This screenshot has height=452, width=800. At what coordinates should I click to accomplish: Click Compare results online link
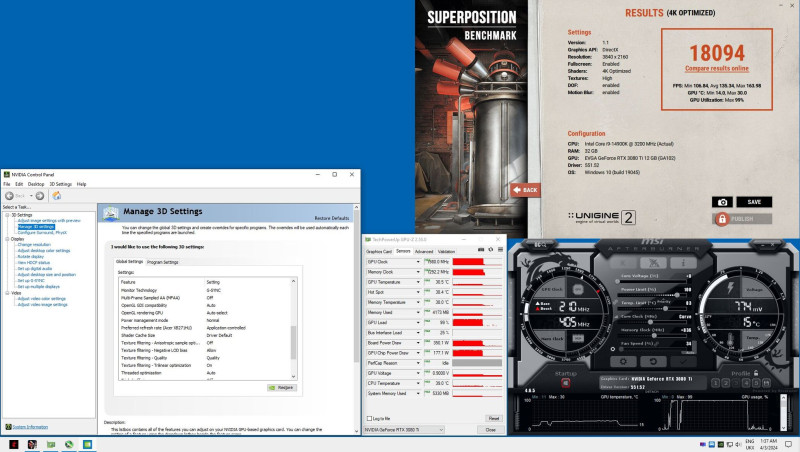(x=717, y=68)
